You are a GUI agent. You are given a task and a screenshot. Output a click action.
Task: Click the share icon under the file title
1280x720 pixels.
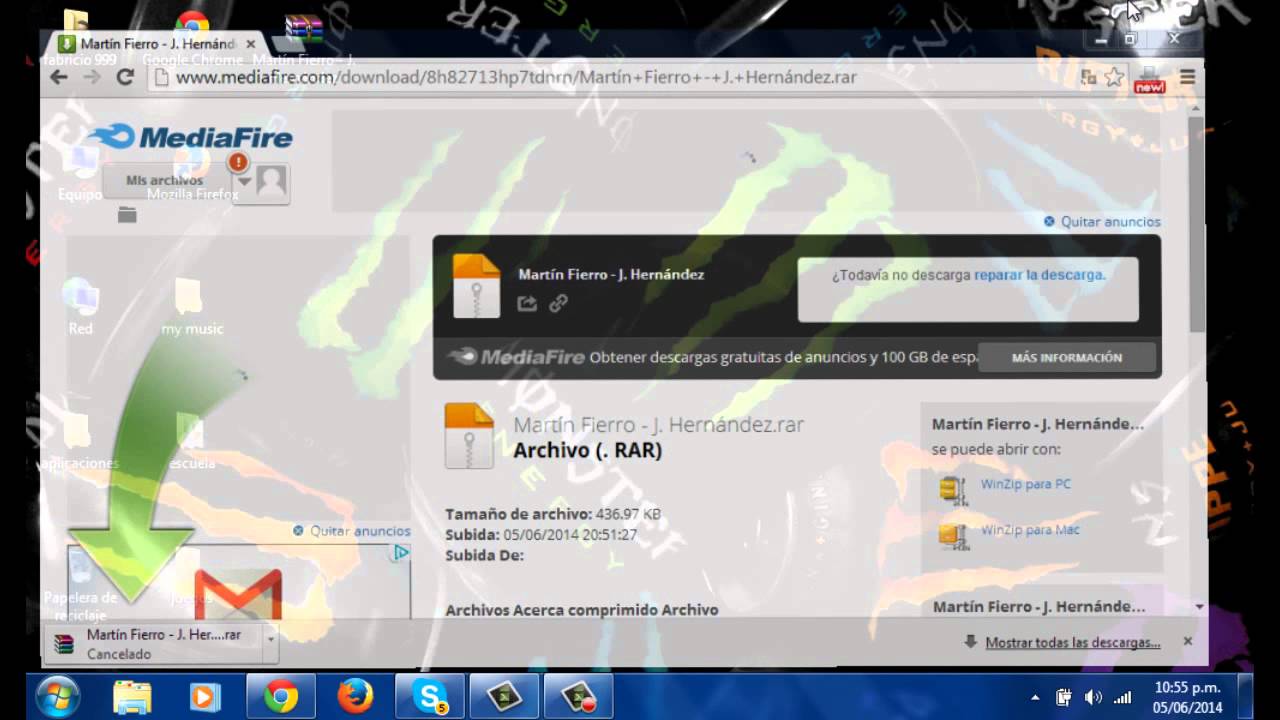[x=527, y=303]
